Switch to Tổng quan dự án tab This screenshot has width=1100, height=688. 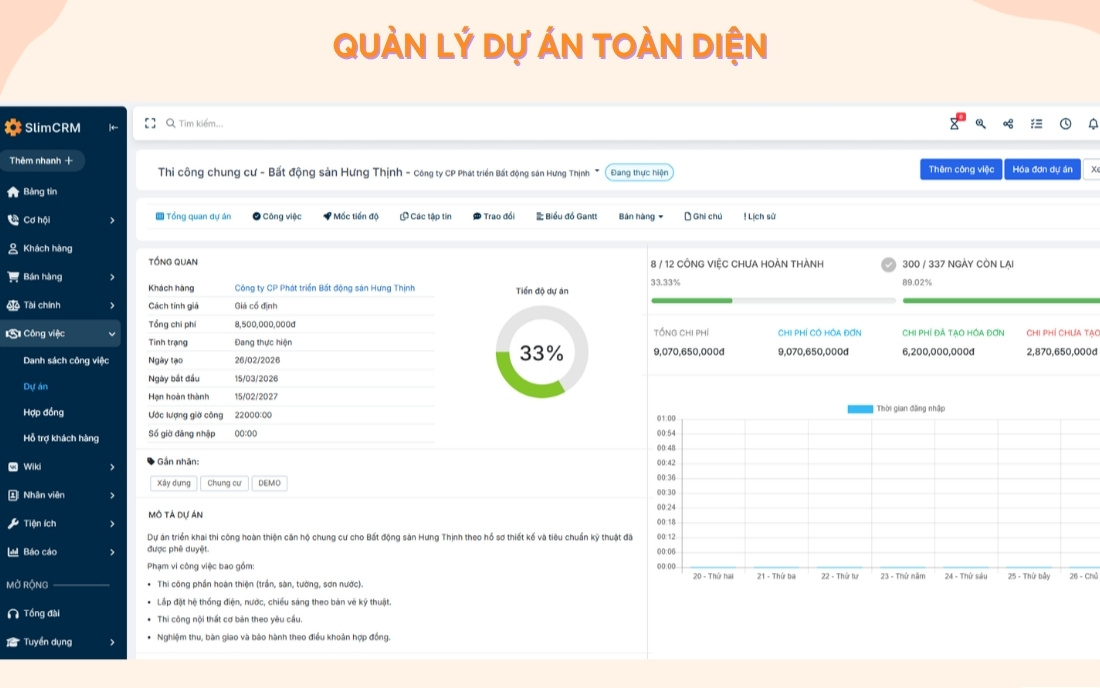pos(193,216)
